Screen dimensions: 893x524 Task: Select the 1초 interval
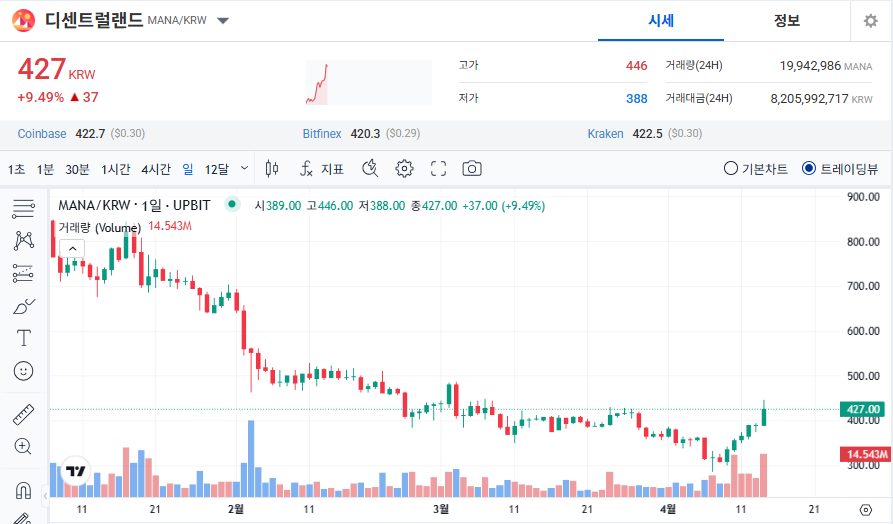16,169
